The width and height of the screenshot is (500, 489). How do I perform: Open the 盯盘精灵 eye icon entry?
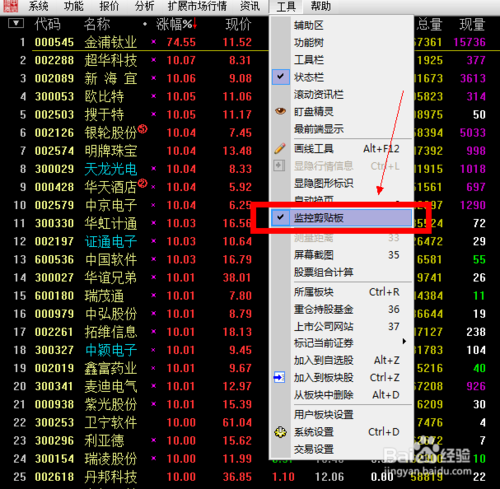tap(280, 111)
